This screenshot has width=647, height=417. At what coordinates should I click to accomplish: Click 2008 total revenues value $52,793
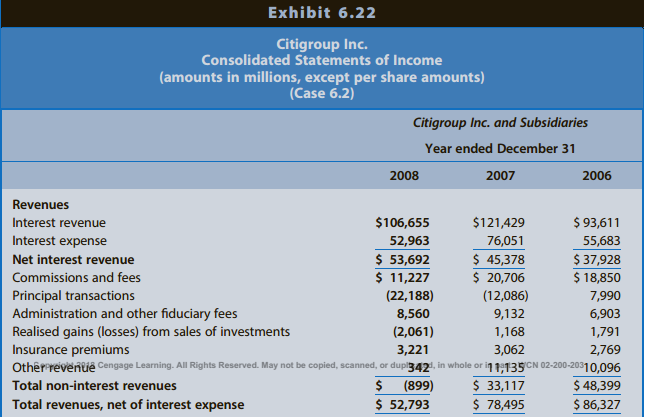tap(402, 404)
